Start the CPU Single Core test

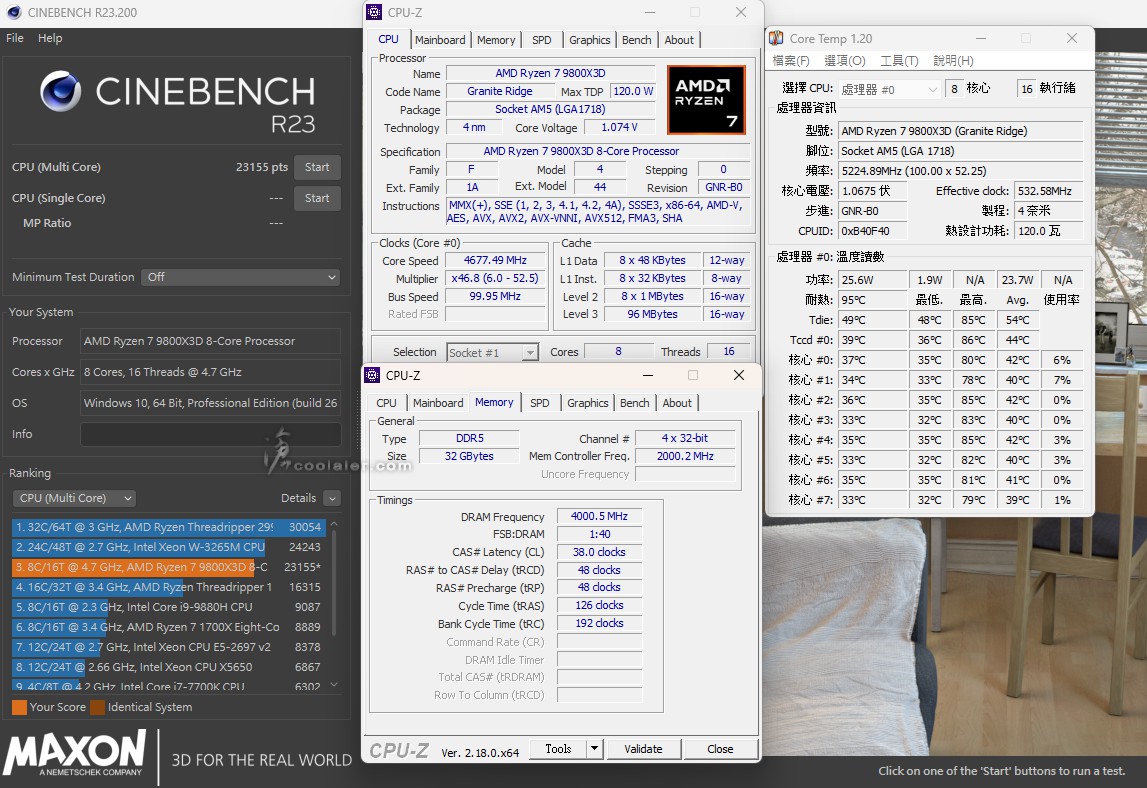tap(317, 198)
